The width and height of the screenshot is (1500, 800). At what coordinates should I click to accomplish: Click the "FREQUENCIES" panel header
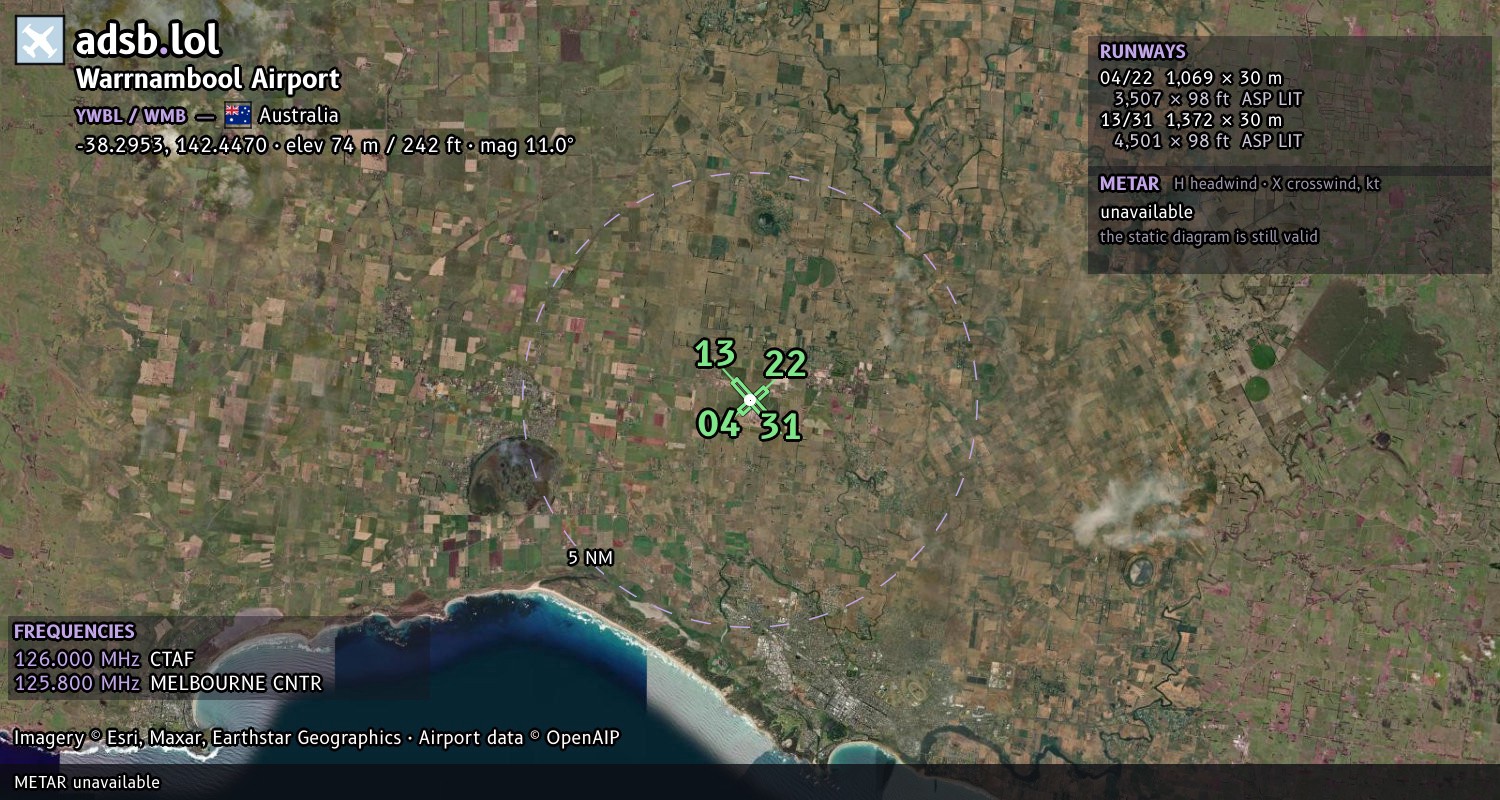coord(74,631)
